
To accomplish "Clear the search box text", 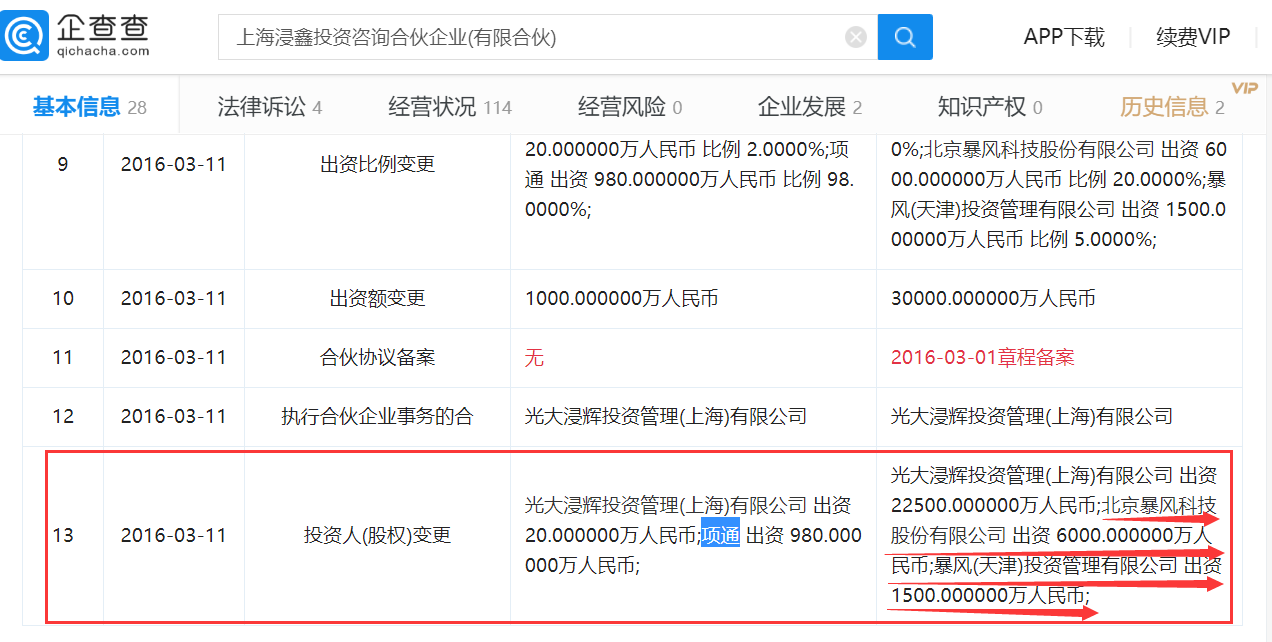I will pyautogui.click(x=856, y=38).
